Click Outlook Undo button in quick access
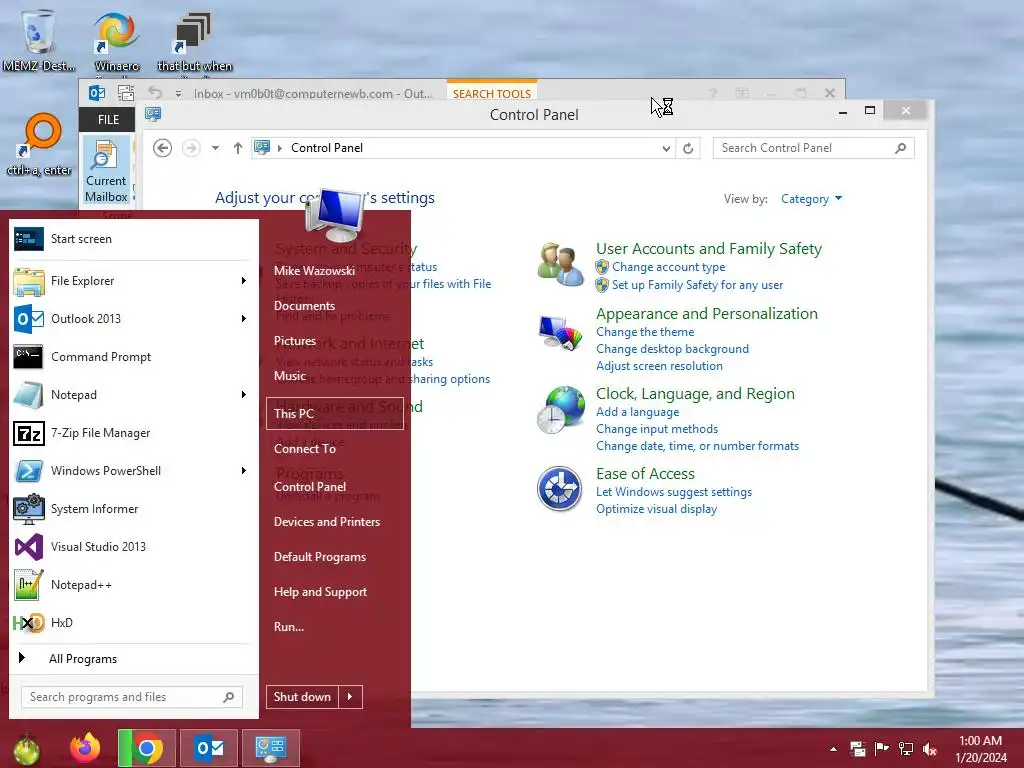This screenshot has height=768, width=1024. click(154, 93)
